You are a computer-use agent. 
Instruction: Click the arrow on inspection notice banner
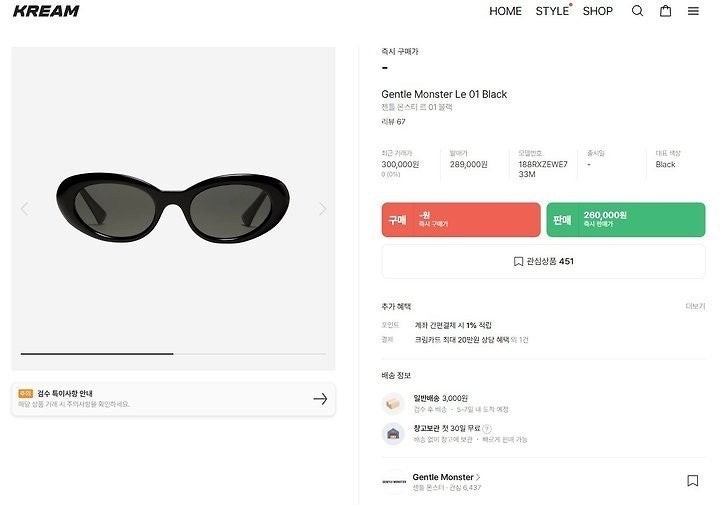320,398
